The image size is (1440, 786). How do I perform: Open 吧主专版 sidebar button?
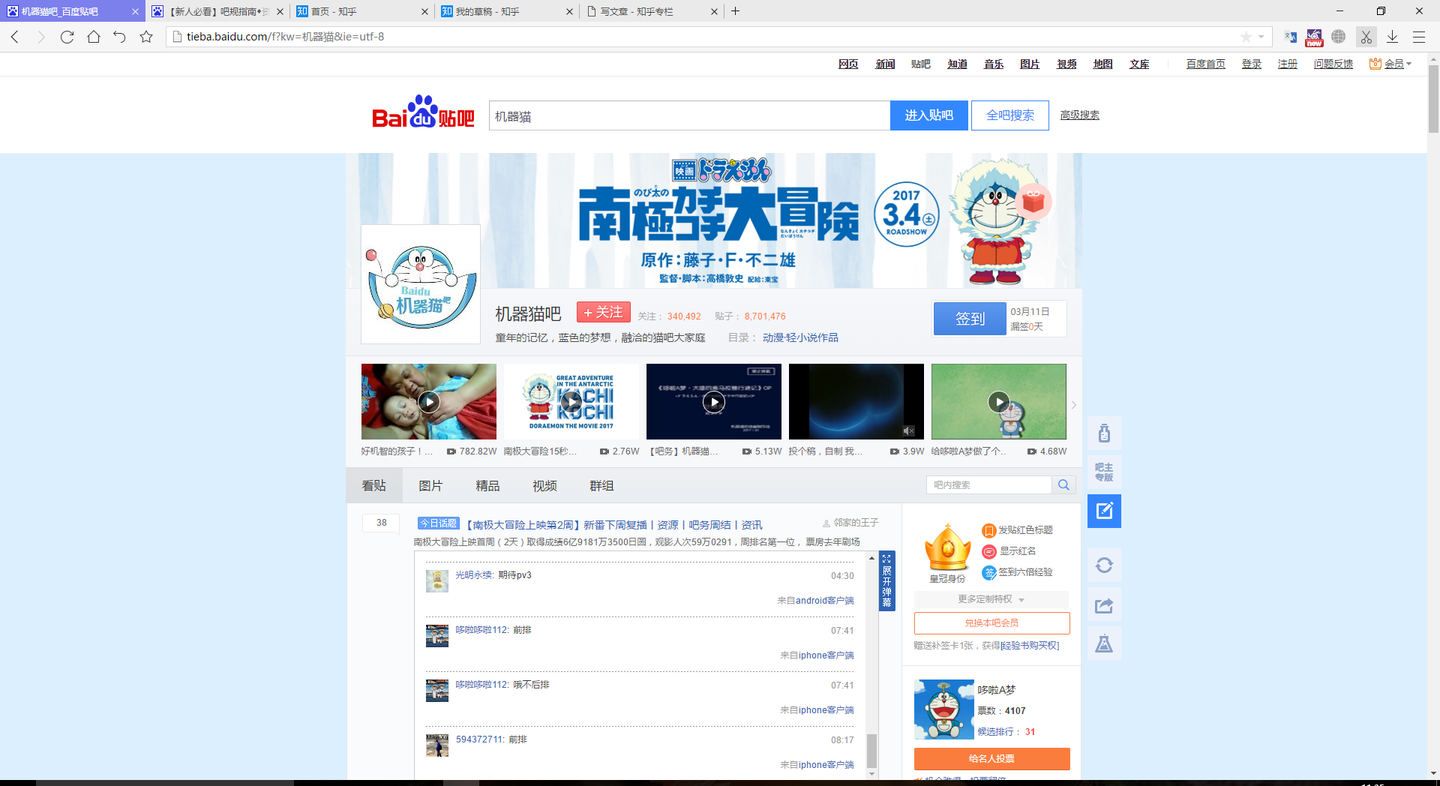pyautogui.click(x=1104, y=472)
